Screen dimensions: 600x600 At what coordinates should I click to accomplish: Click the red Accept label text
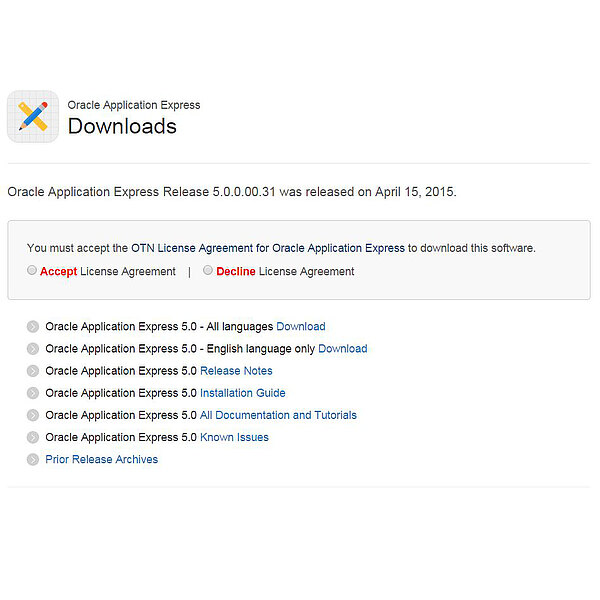(58, 271)
